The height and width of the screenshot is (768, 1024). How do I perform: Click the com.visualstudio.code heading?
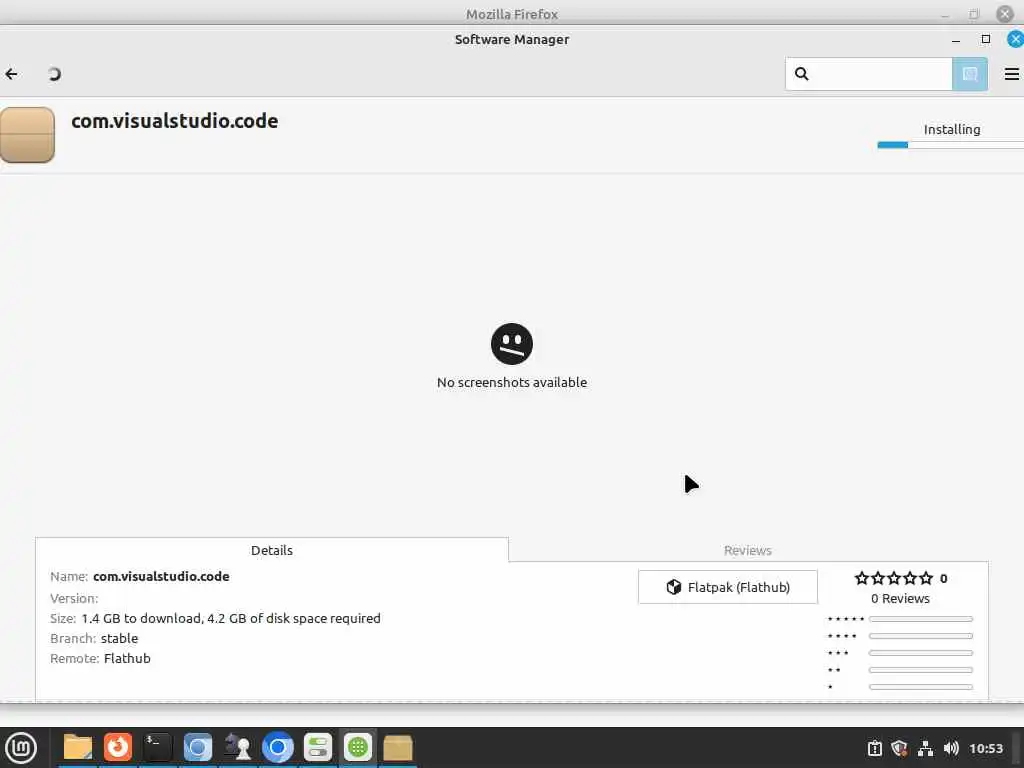174,121
